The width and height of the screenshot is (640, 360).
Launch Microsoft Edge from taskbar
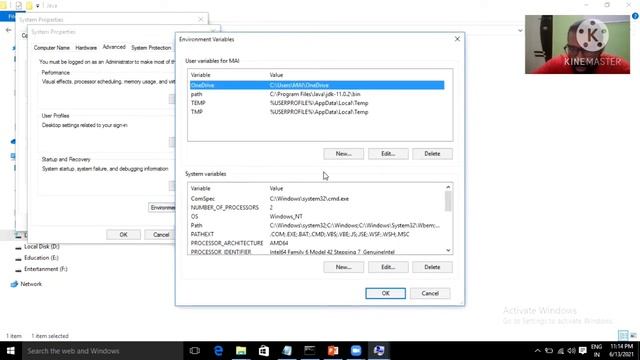click(x=218, y=351)
